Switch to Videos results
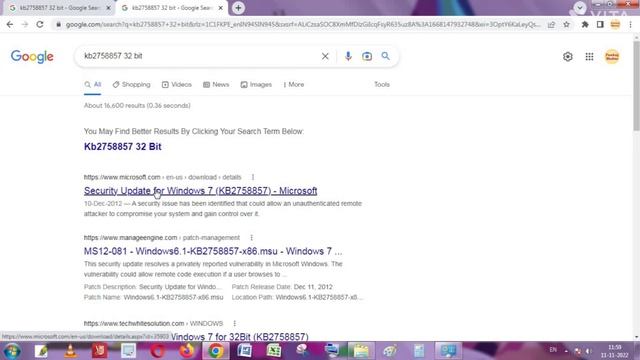 tap(176, 85)
